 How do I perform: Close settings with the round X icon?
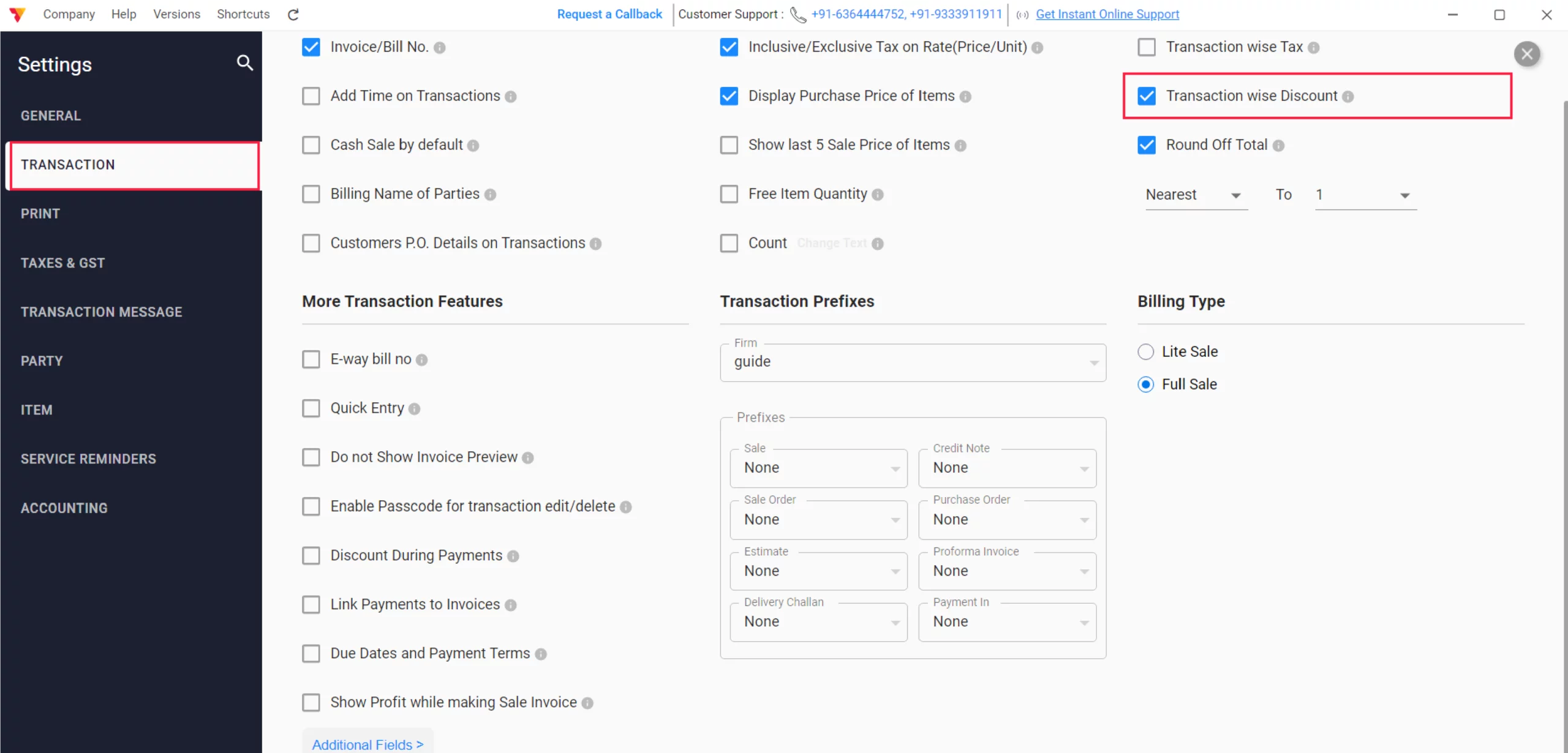tap(1527, 54)
